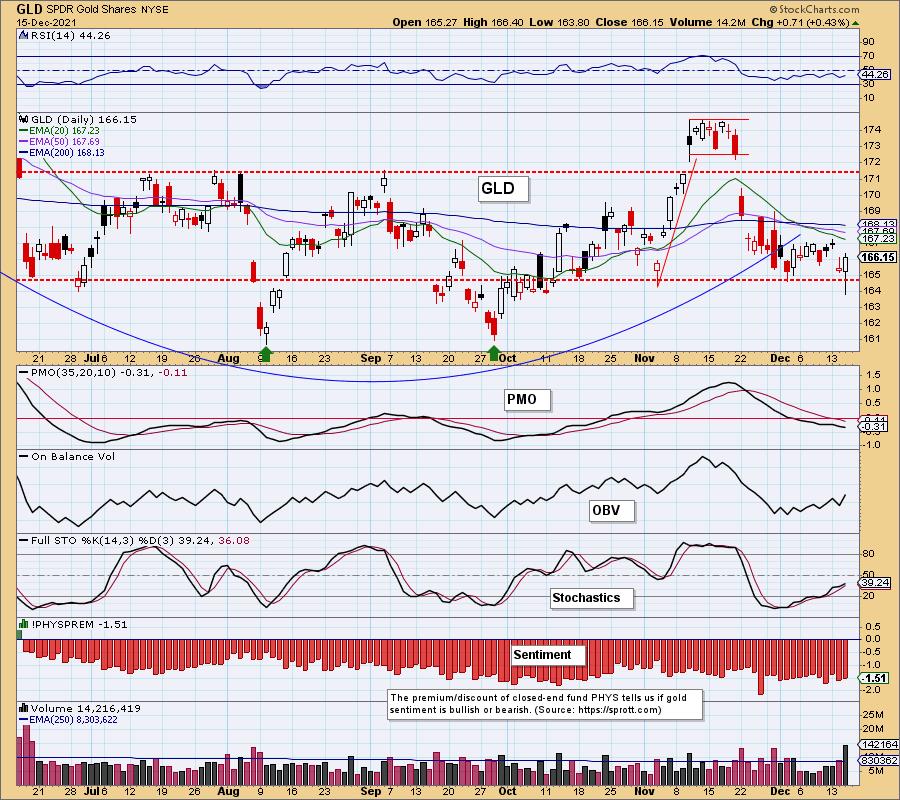Click the Dec label on bottom time axis
The width and height of the screenshot is (900, 800).
click(x=780, y=791)
